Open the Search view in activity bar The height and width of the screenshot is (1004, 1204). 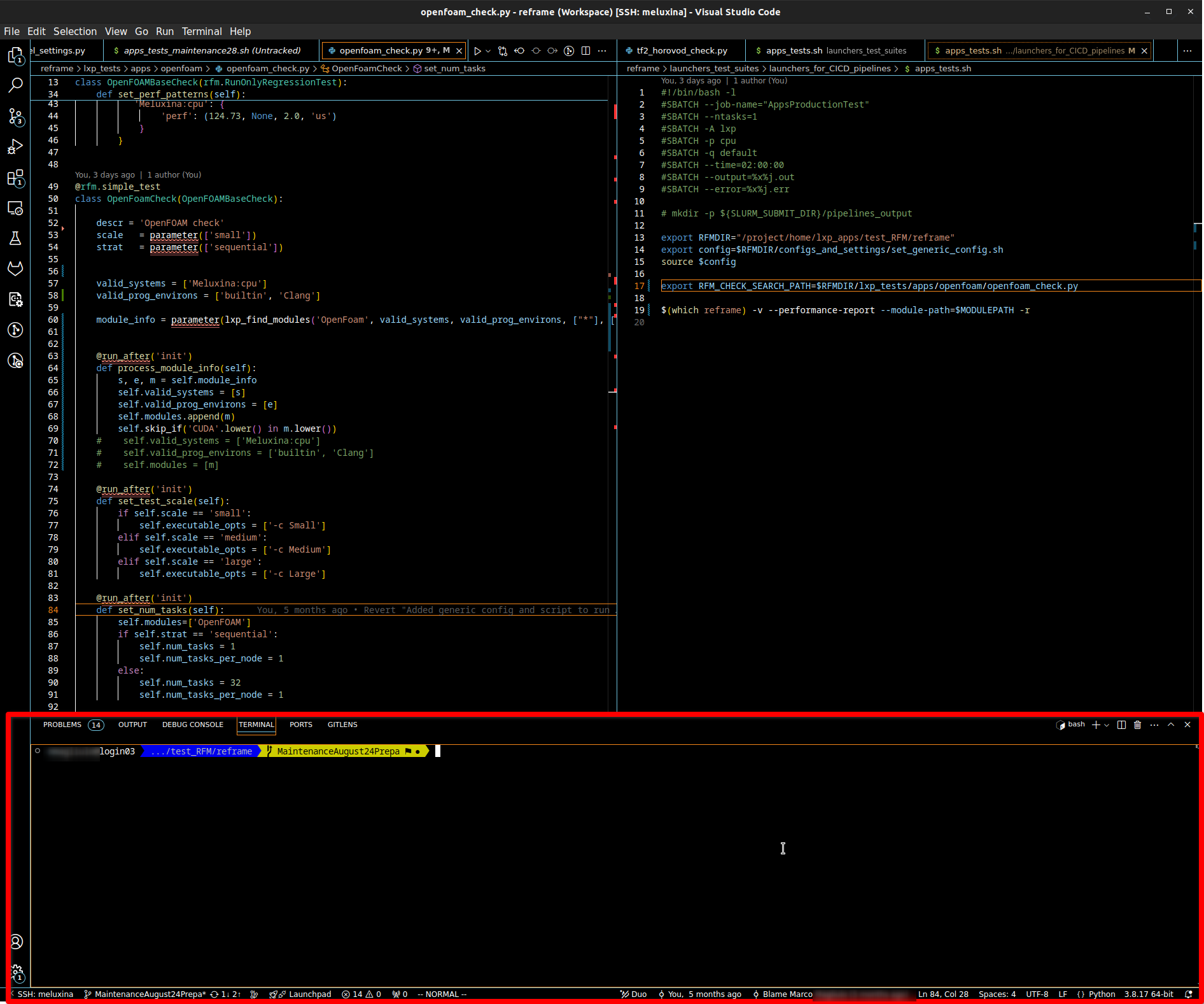click(15, 85)
